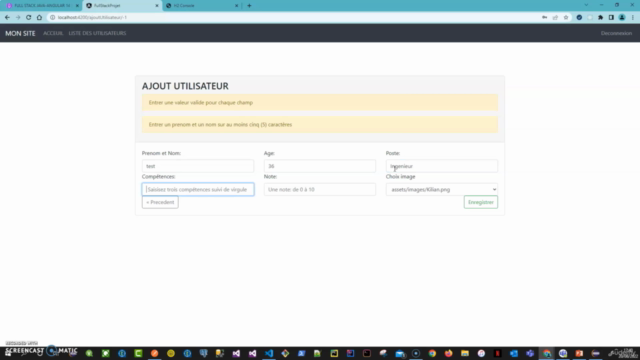Click the Enregistrer button
Image resolution: width=640 pixels, height=360 pixels.
[x=481, y=202]
